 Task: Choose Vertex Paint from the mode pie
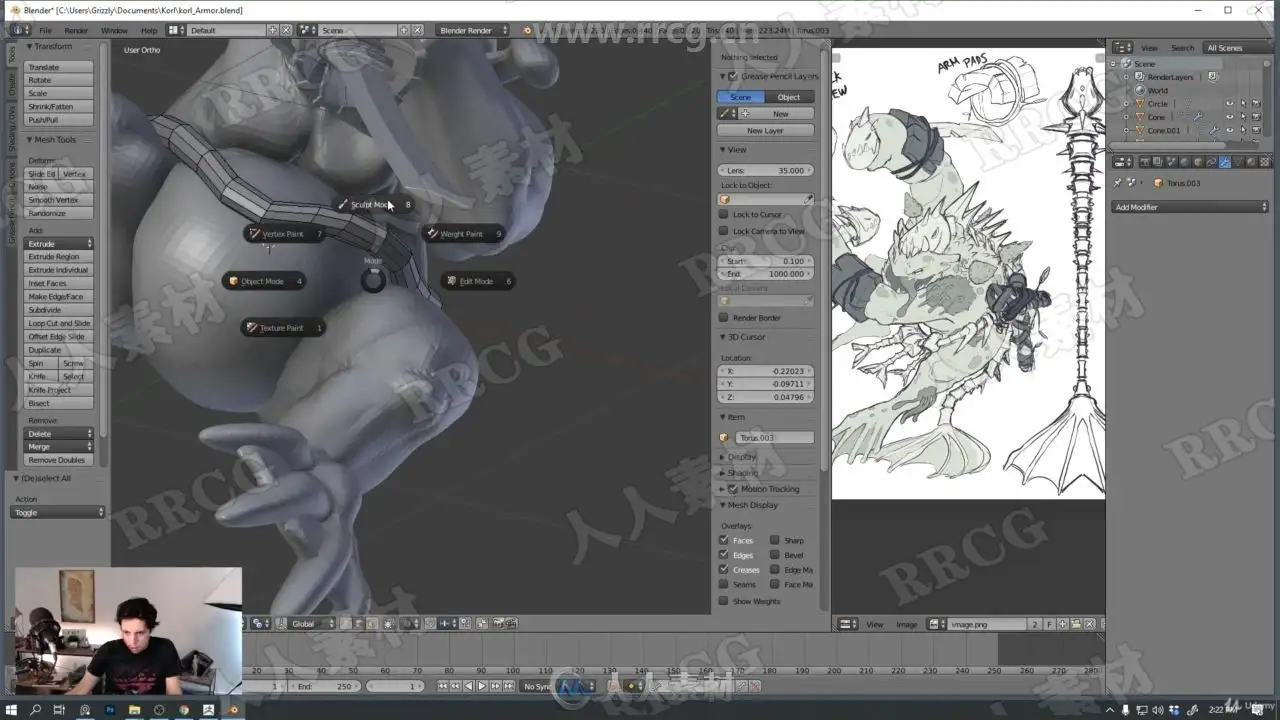pos(285,234)
